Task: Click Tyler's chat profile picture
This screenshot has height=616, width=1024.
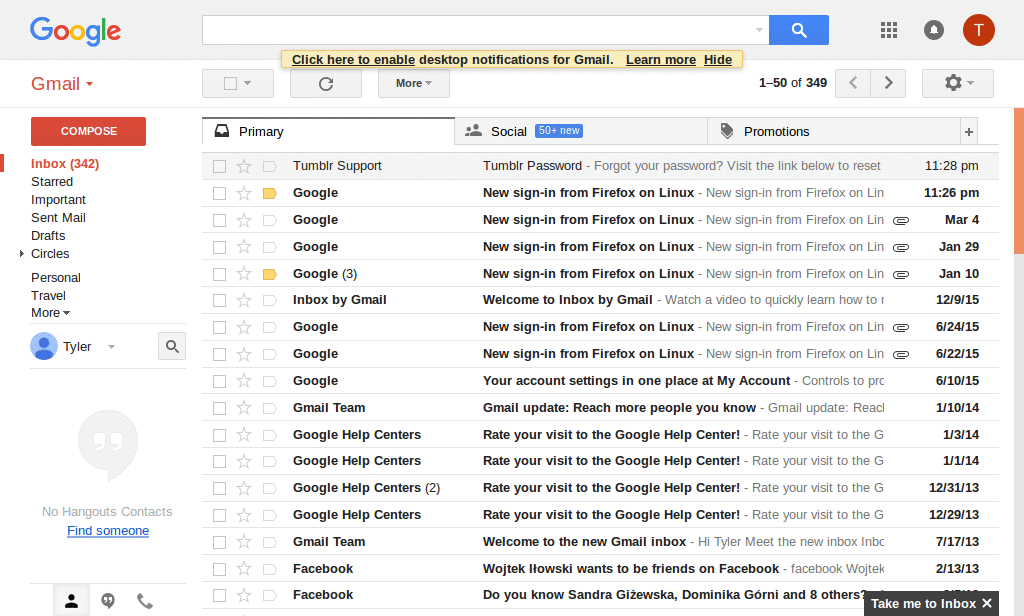Action: tap(44, 346)
